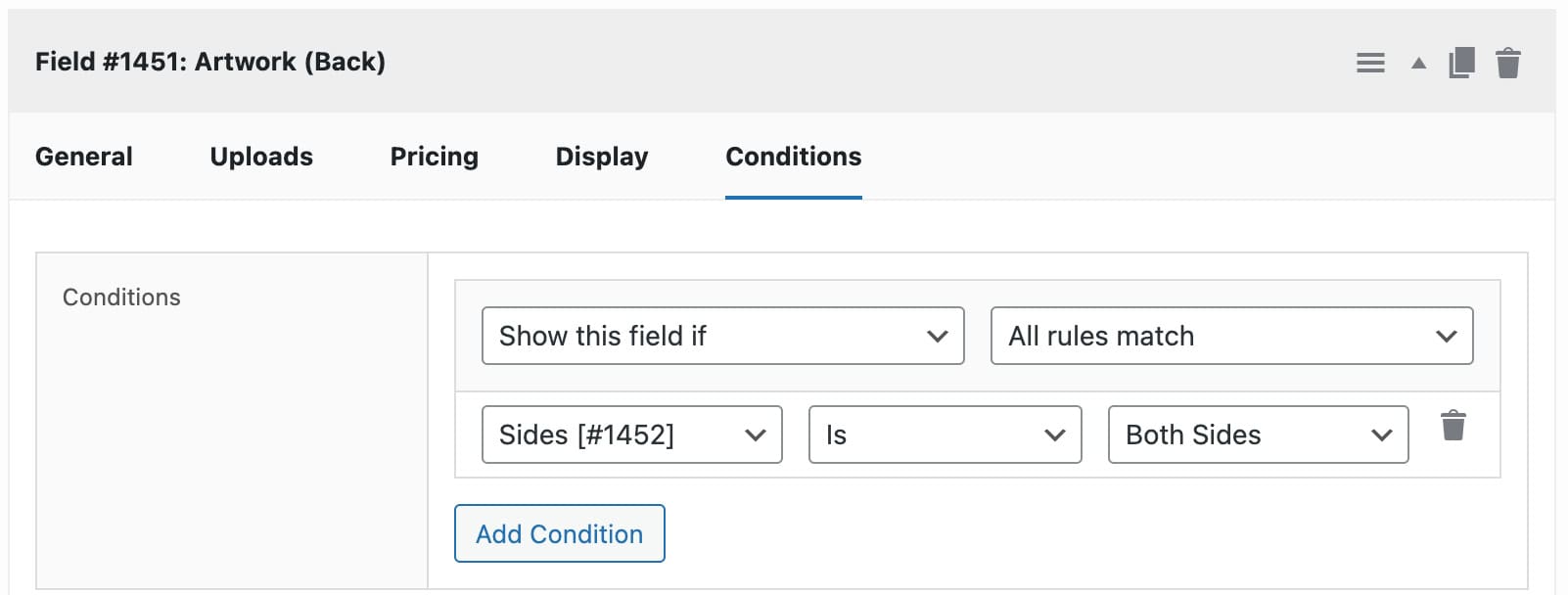Click the Add Condition button
The width and height of the screenshot is (1568, 595).
(559, 533)
